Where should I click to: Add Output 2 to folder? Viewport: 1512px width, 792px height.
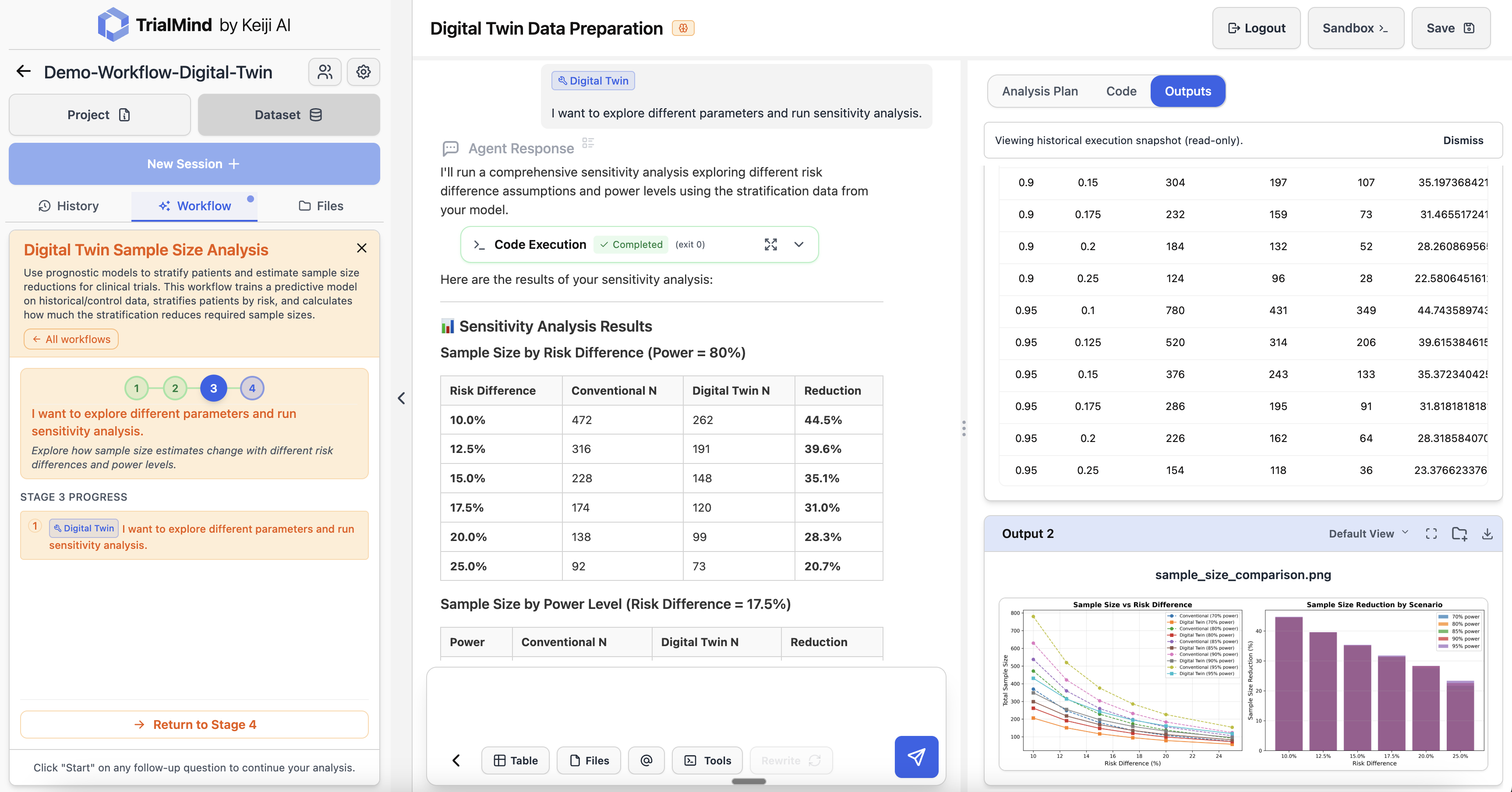[x=1459, y=534]
